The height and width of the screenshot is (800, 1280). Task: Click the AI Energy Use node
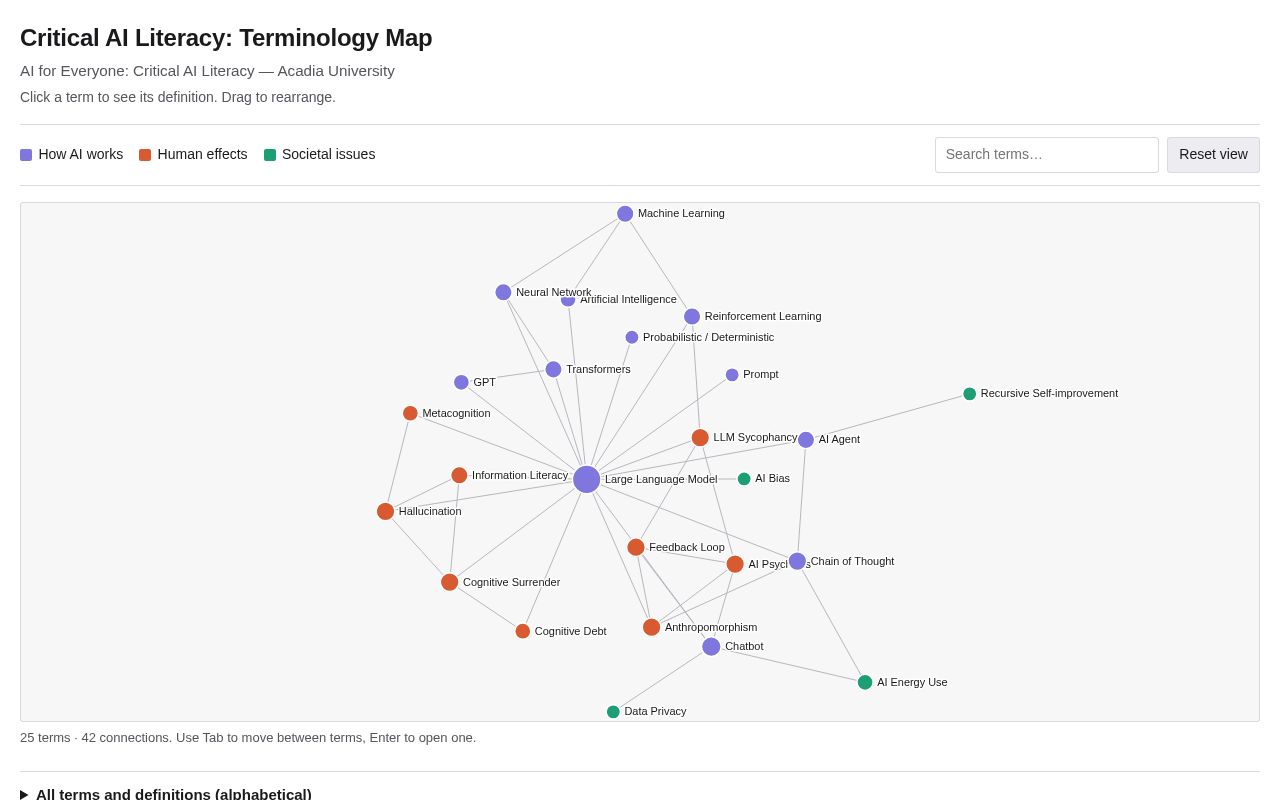(x=865, y=682)
